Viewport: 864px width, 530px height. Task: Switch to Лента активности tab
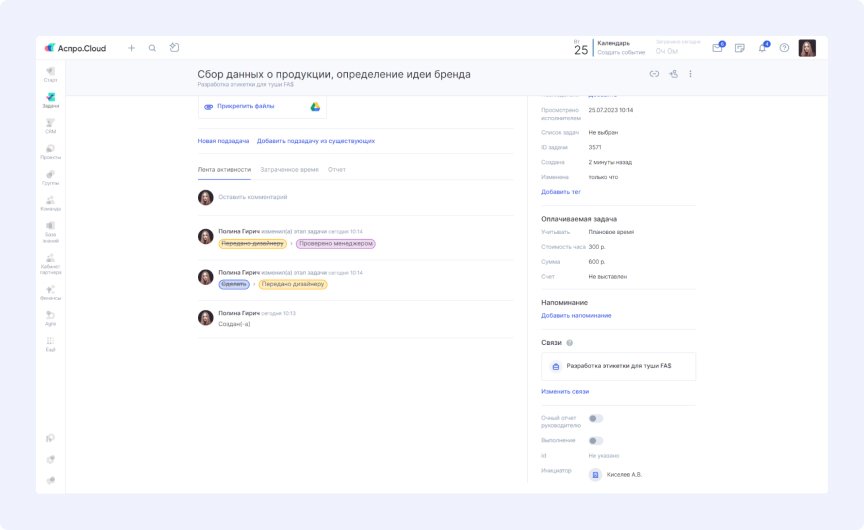tap(224, 170)
